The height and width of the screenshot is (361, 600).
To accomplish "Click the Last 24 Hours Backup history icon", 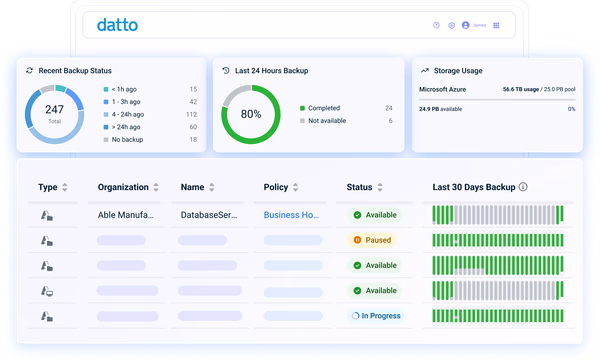I will [x=226, y=70].
